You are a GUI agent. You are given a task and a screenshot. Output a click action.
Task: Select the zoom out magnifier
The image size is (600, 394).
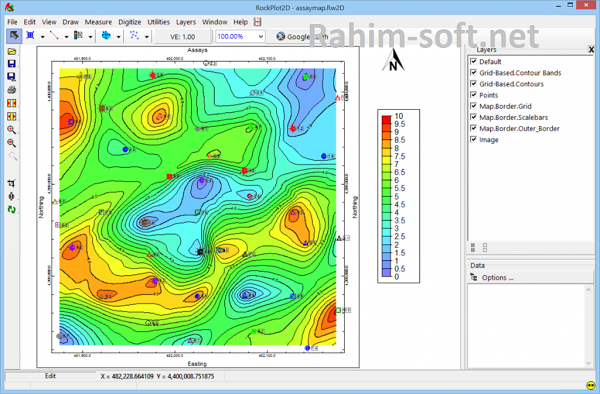pyautogui.click(x=11, y=143)
